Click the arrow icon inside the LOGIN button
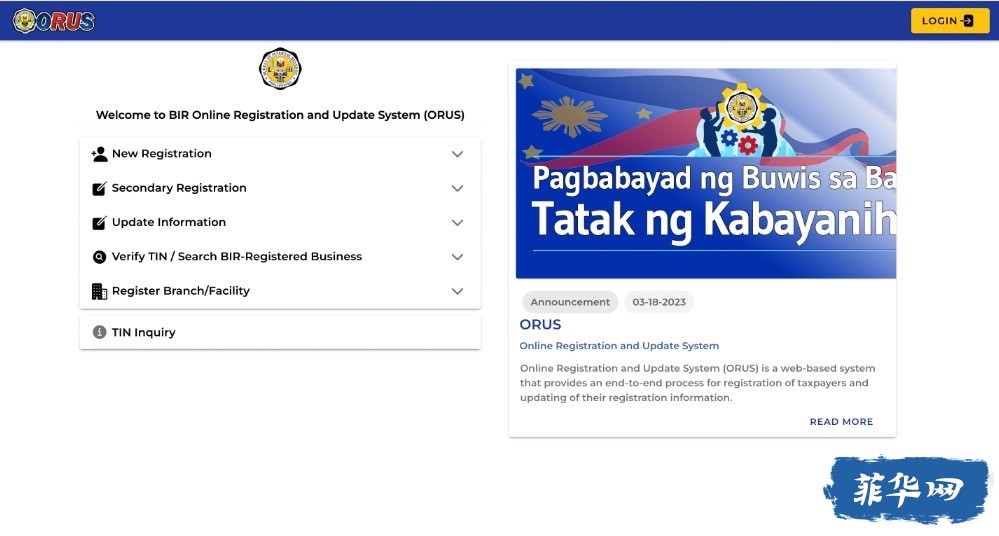Screen dimensions: 999x536 click(x=967, y=20)
